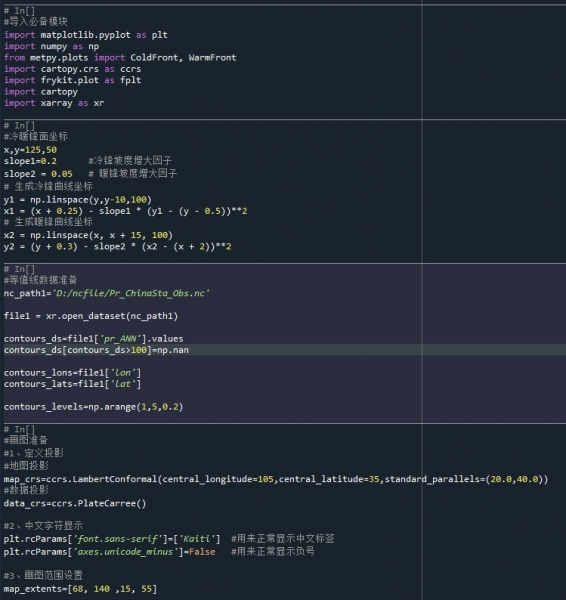Click the 'x,y=125,50' assignment line
The width and height of the screenshot is (566, 600).
click(30, 150)
